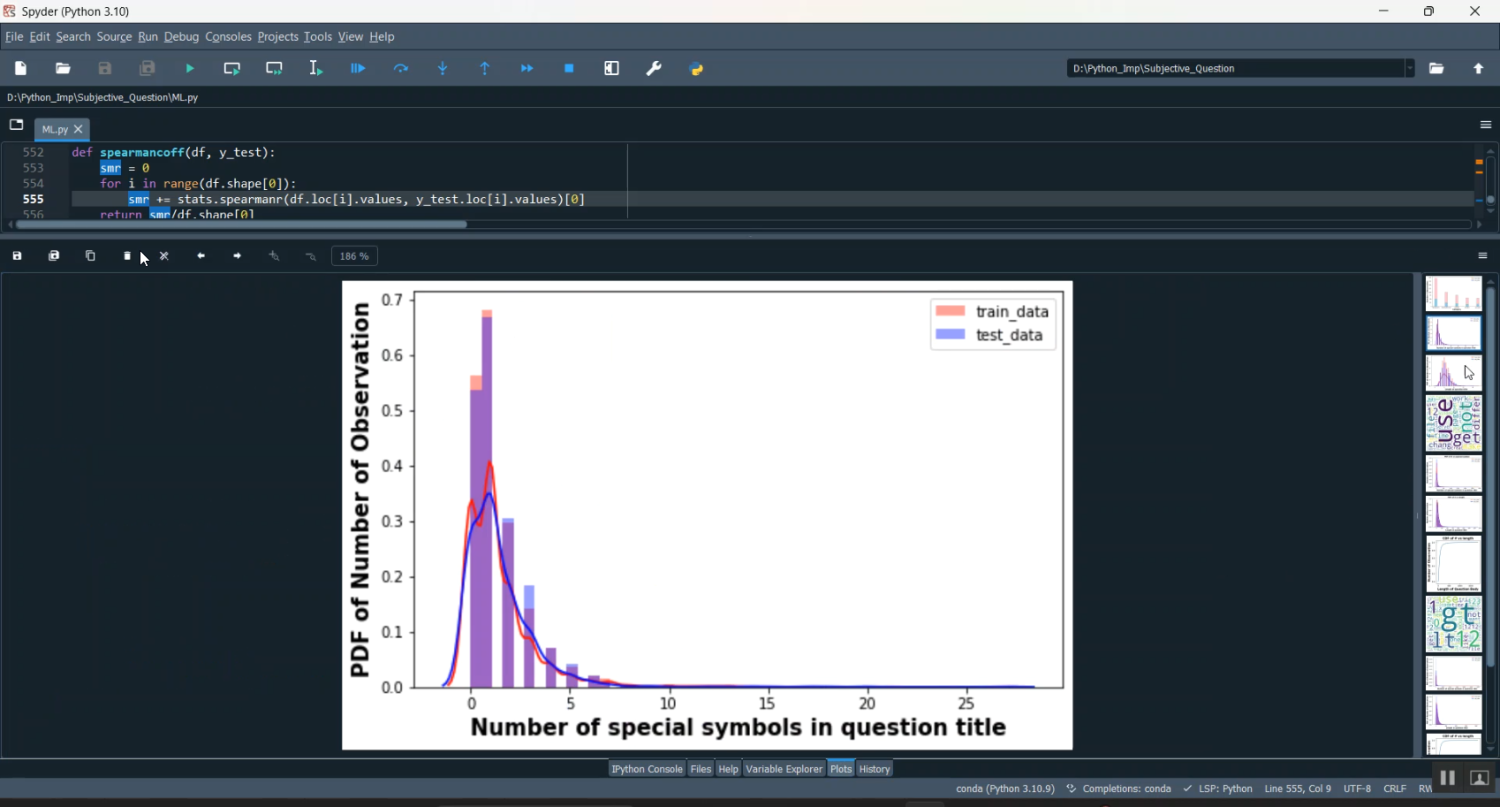Viewport: 1500px width, 807px height.
Task: Expand the working directory path dropdown
Action: (x=1409, y=69)
